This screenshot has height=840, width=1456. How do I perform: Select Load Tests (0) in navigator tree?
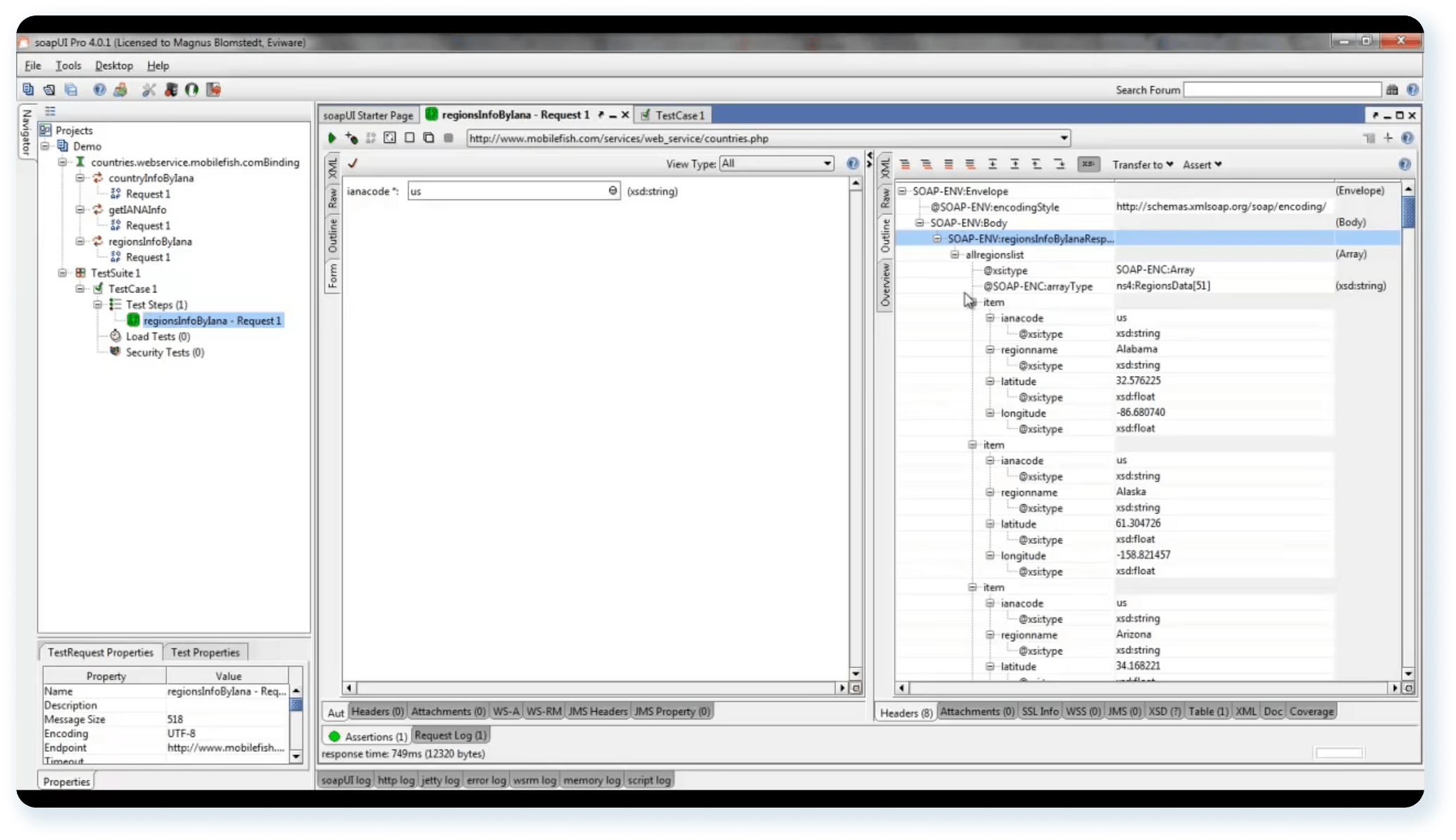pyautogui.click(x=158, y=337)
